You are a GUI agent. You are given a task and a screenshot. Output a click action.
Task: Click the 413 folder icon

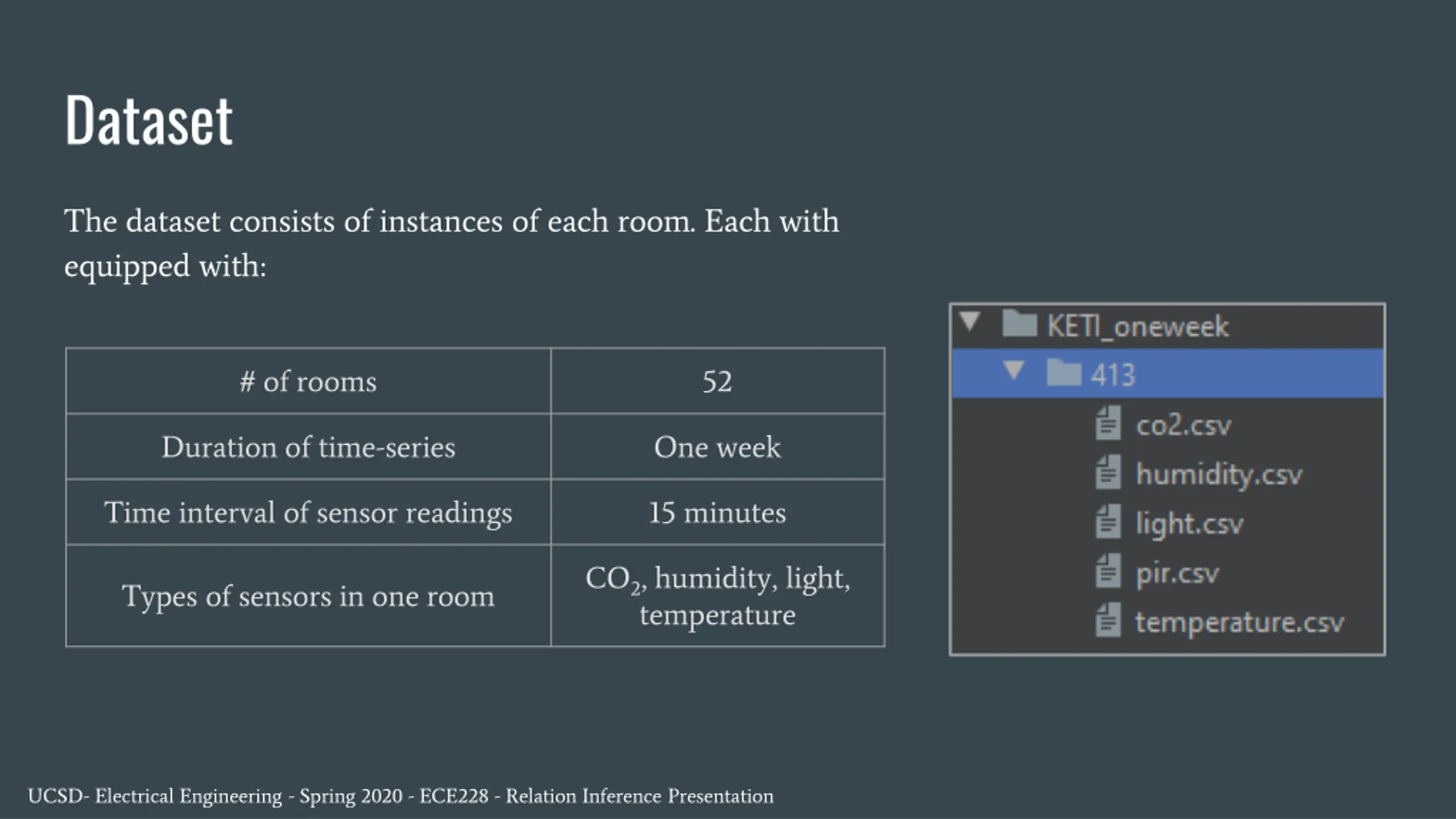(x=1063, y=373)
